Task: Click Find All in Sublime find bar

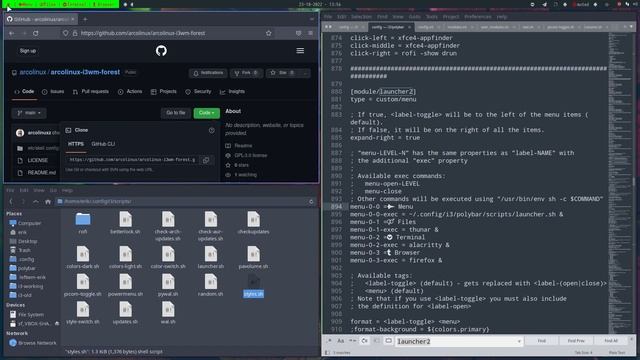Action: click(611, 341)
